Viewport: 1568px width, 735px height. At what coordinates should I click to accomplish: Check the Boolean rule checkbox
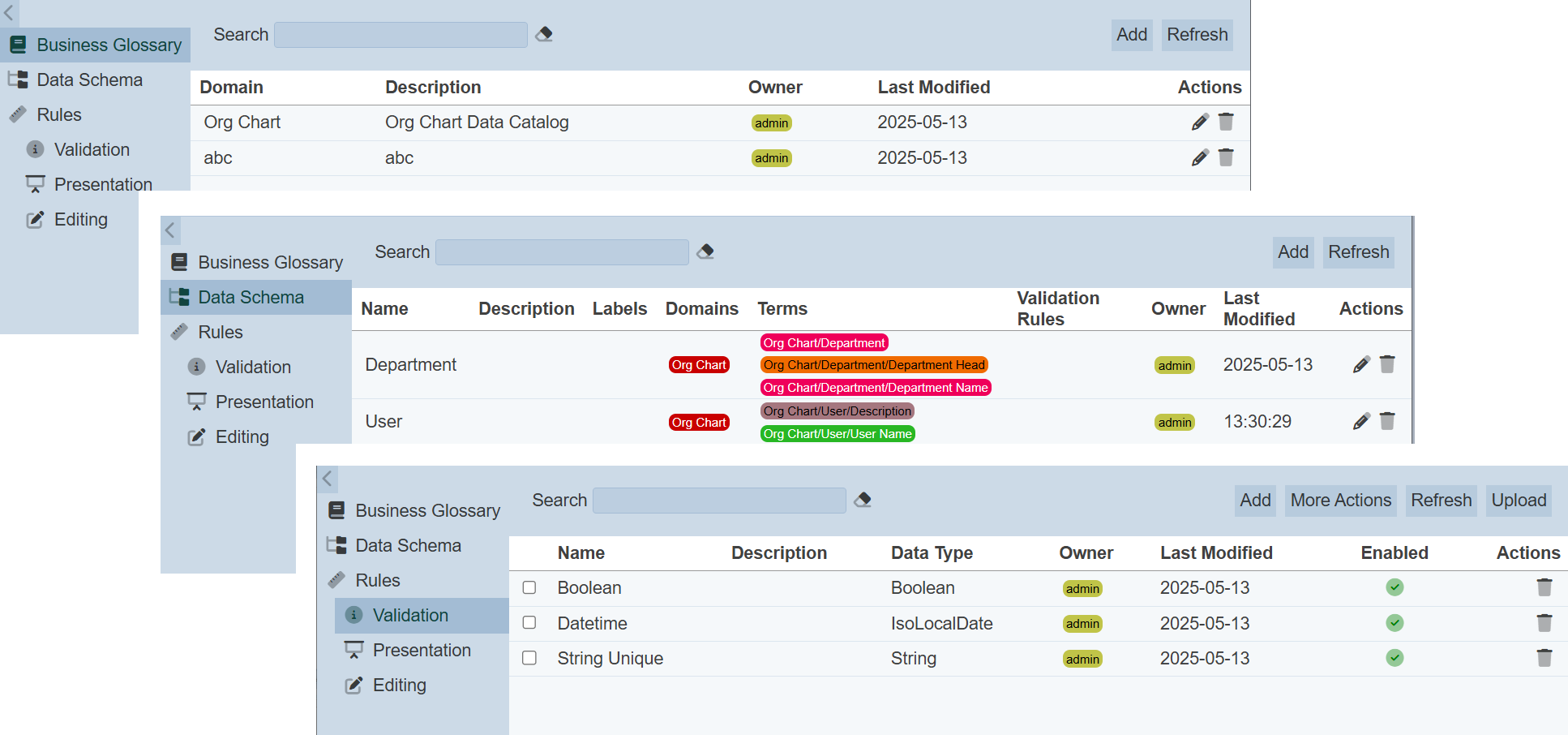529,587
